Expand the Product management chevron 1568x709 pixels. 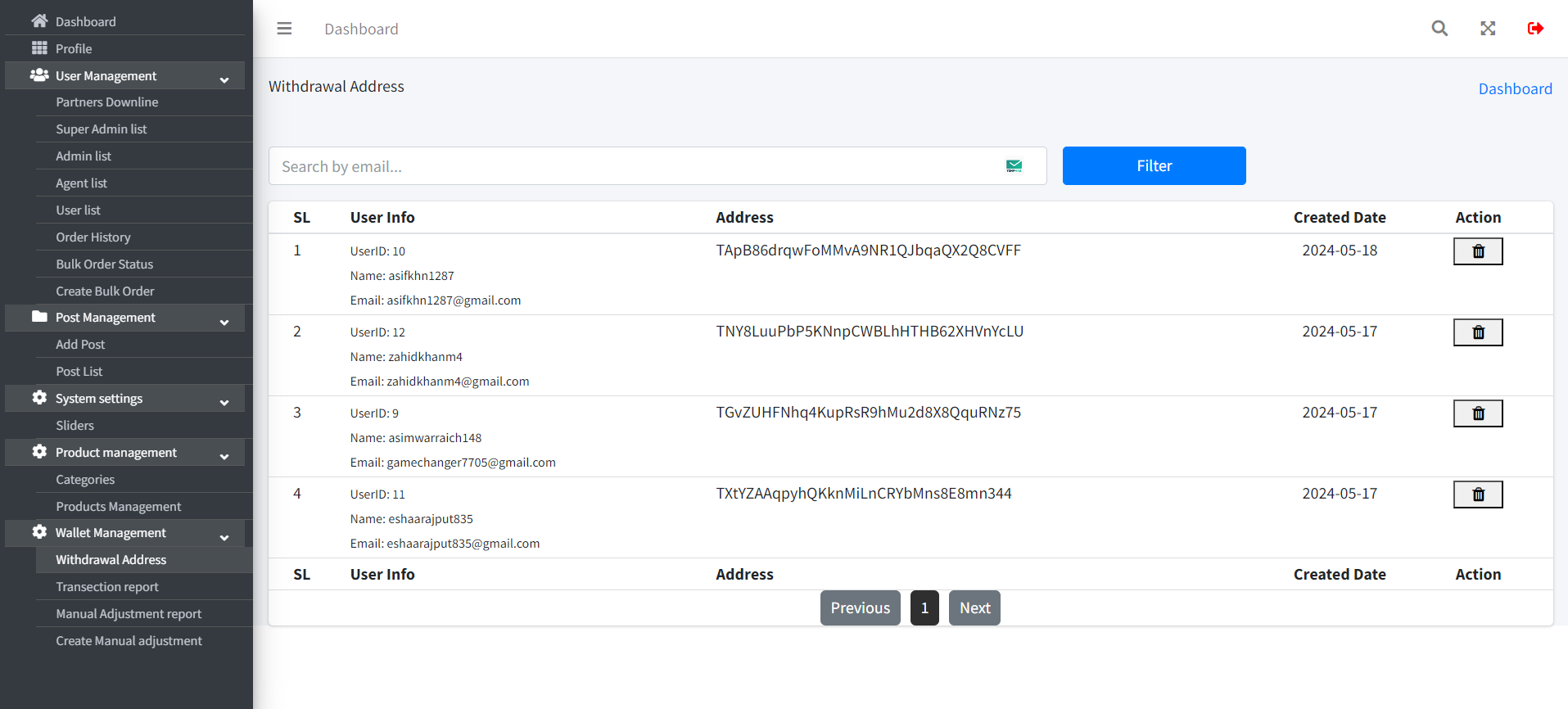coord(224,454)
